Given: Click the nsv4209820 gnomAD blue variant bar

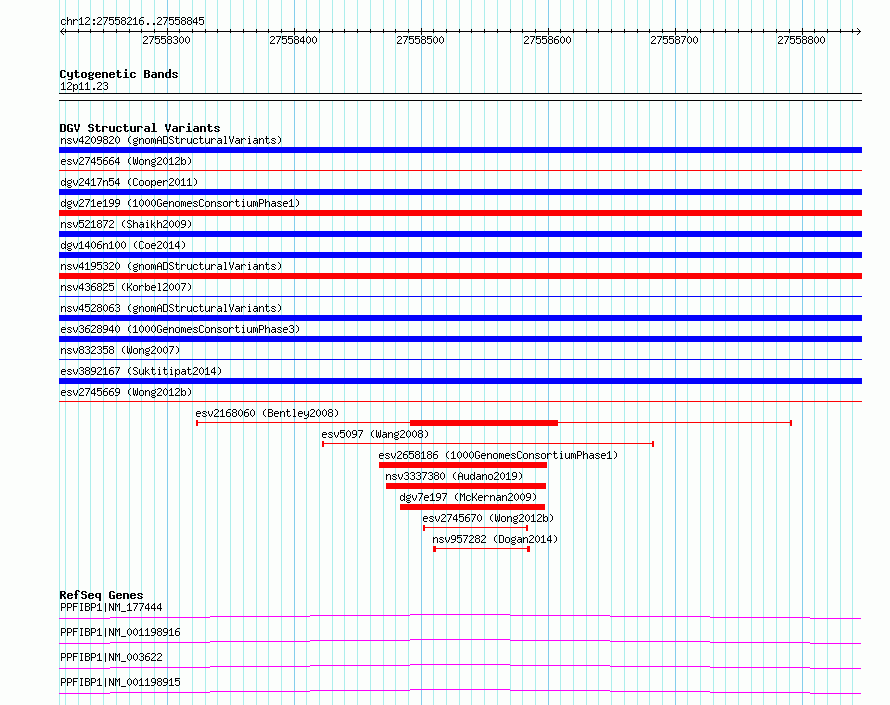Looking at the screenshot, I should [x=460, y=150].
